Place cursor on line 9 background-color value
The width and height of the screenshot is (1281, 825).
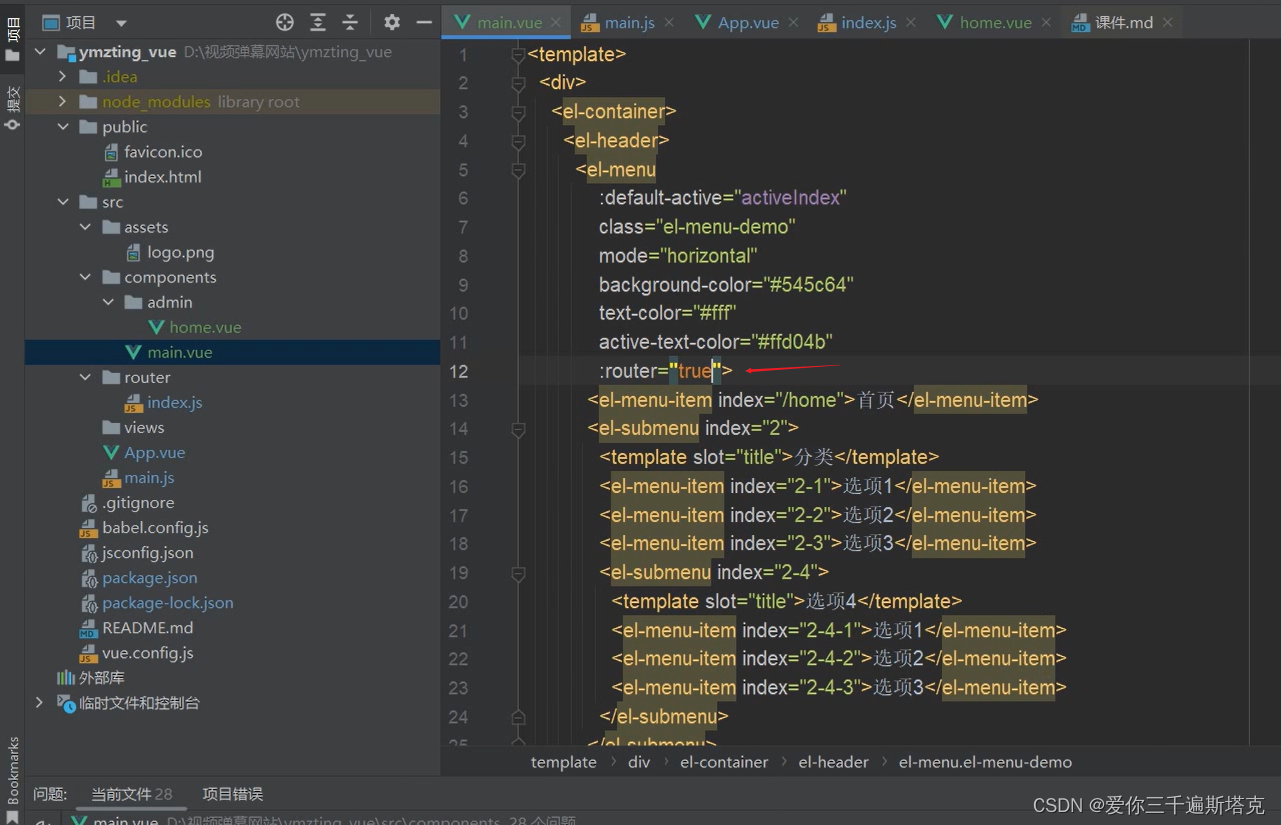[x=808, y=285]
